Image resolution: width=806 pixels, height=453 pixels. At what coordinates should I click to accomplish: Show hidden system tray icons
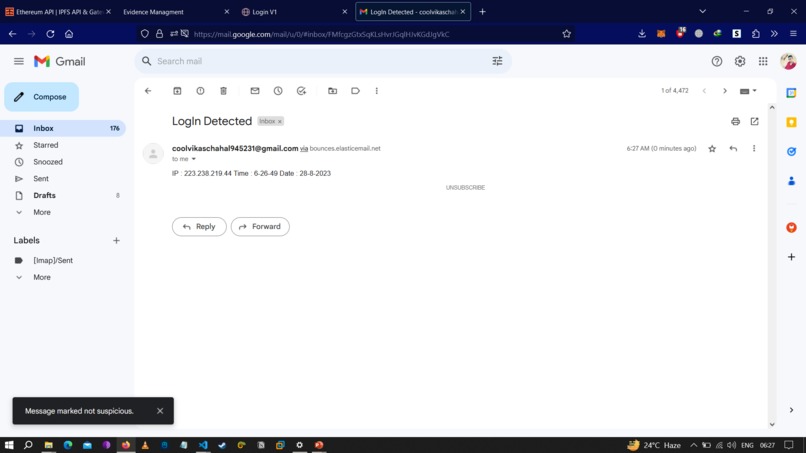tap(693, 445)
